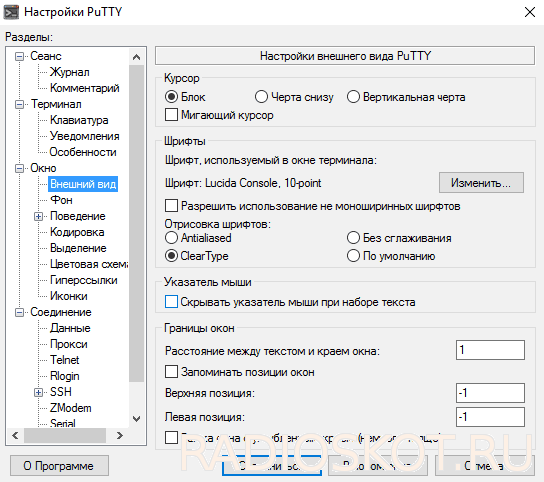Close the Настройки PuTTY window
The height and width of the screenshot is (482, 544).
530,12
